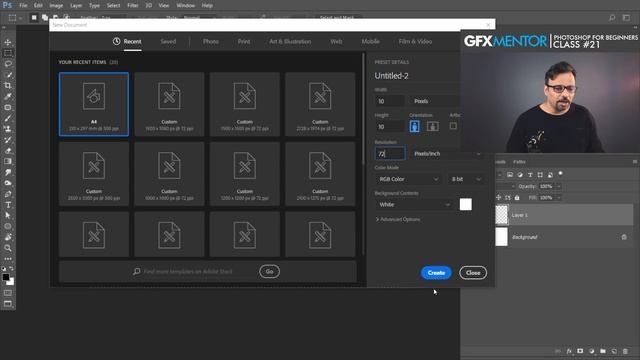
Task: Select the Path Selection arrow tool
Action: coord(8,216)
